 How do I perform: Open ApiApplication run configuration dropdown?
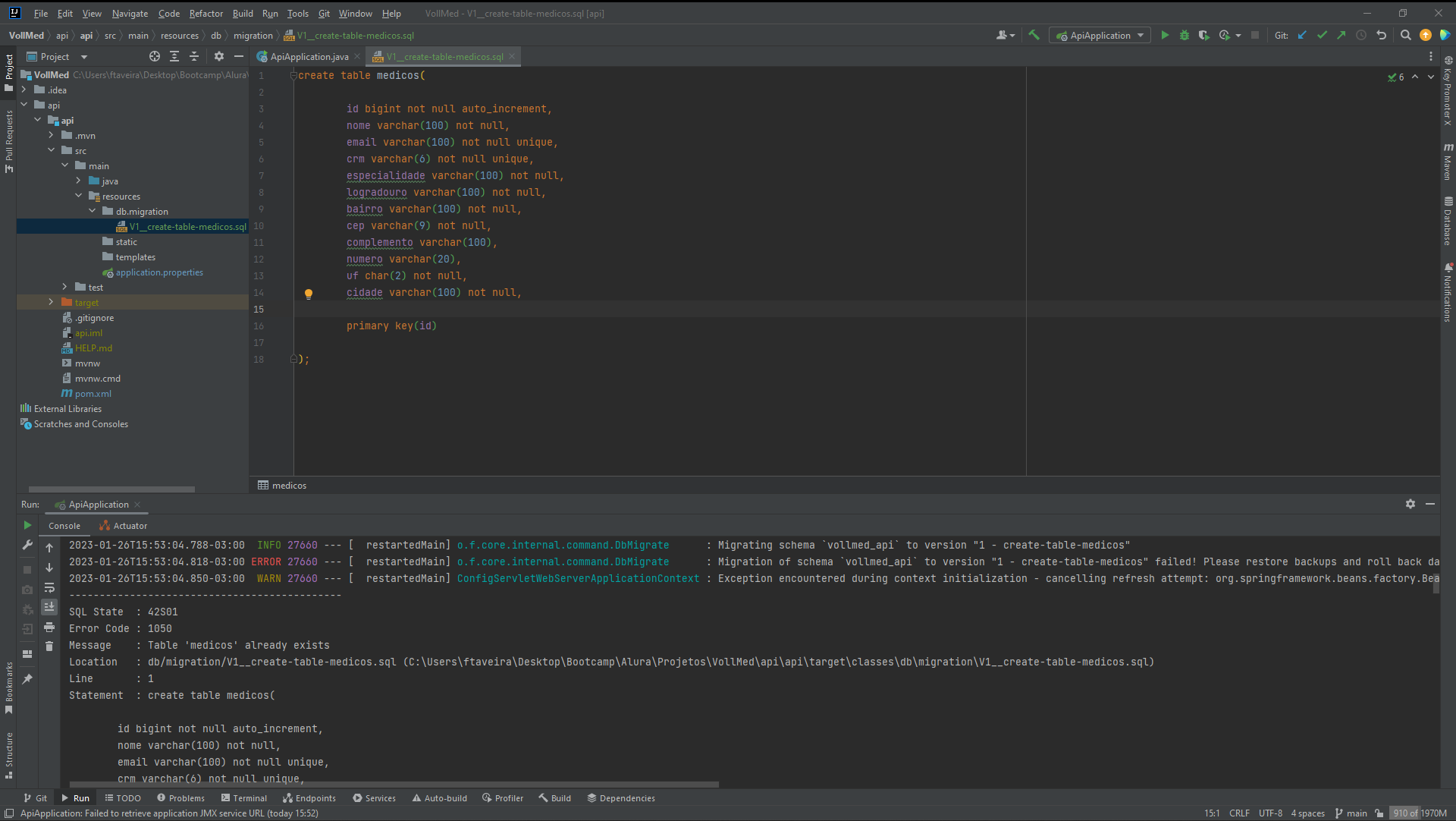[x=1100, y=35]
